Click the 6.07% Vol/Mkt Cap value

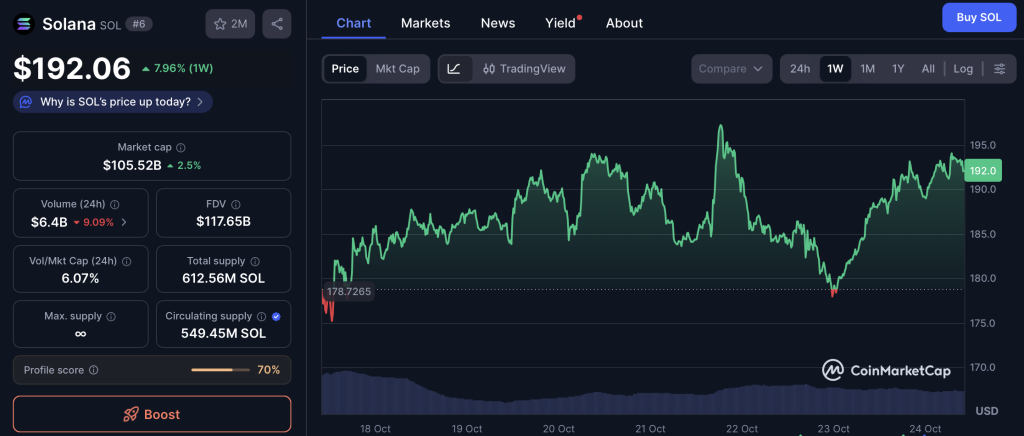(81, 279)
